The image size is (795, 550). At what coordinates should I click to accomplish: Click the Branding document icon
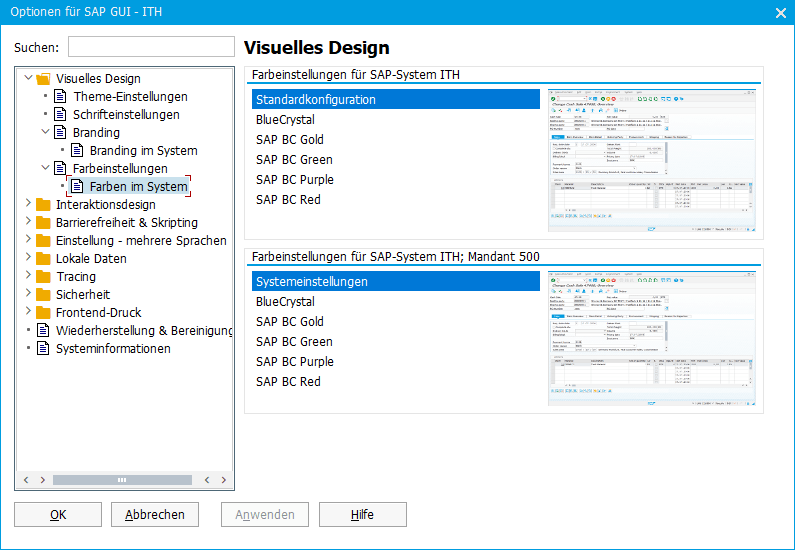pos(60,132)
